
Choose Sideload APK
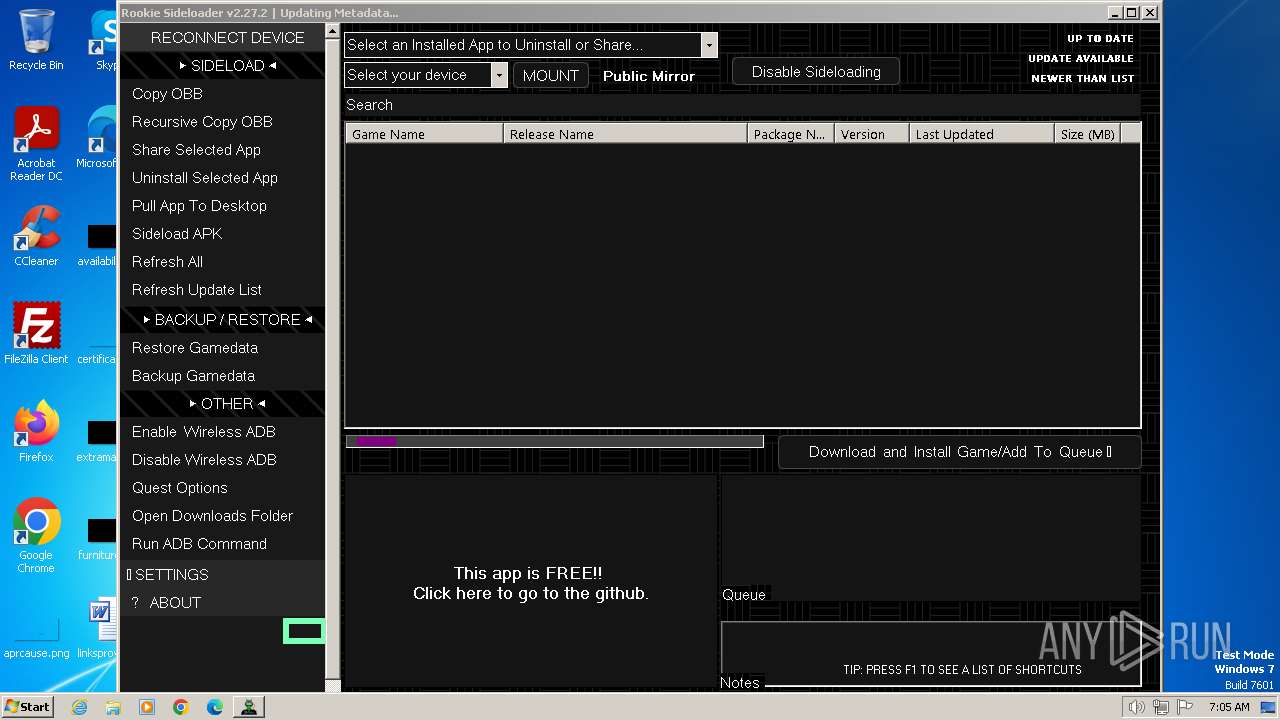(223, 234)
